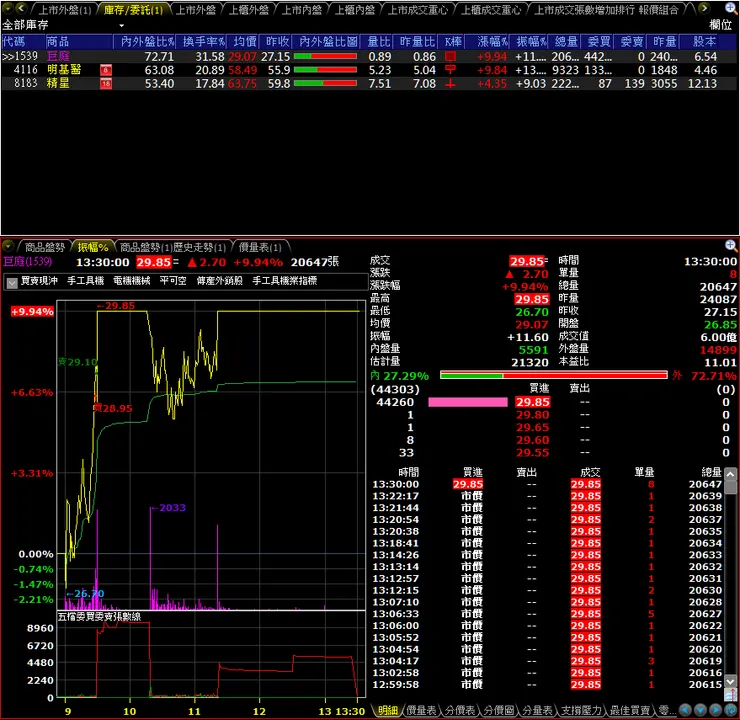Click the 13:22:17 trade detail row

(x=547, y=496)
